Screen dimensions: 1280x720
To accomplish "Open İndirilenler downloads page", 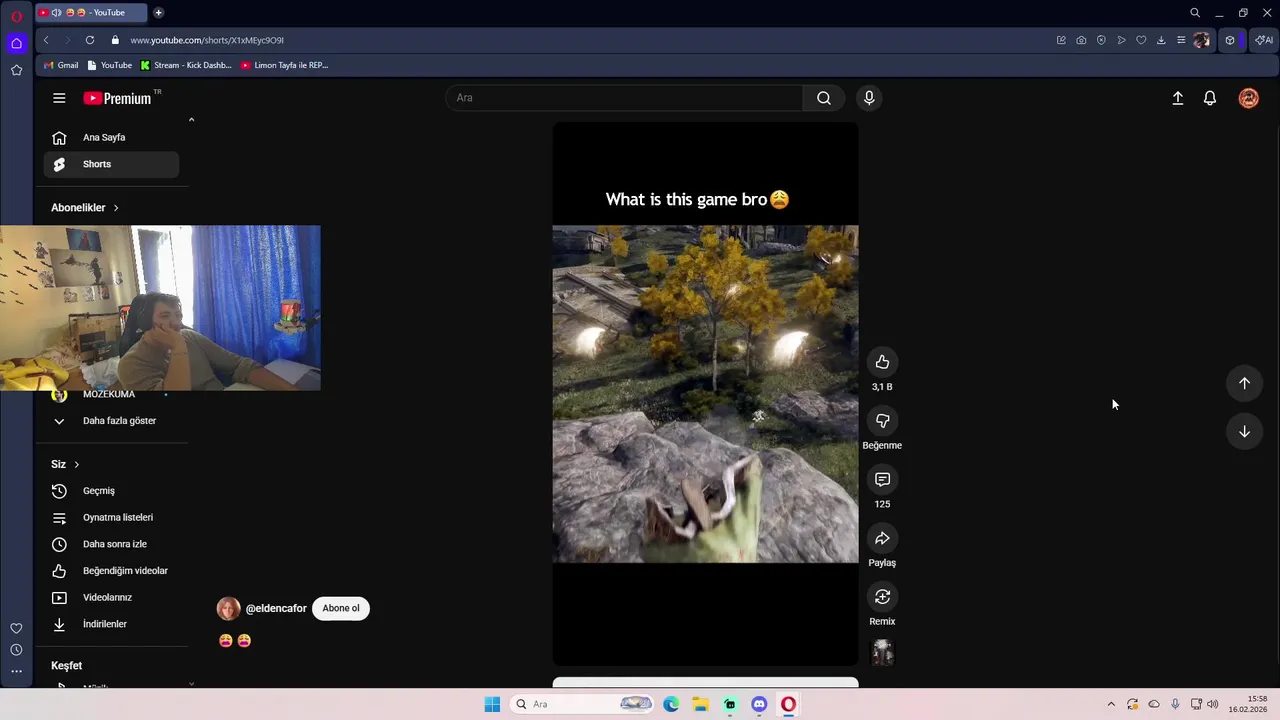I will coord(111,624).
